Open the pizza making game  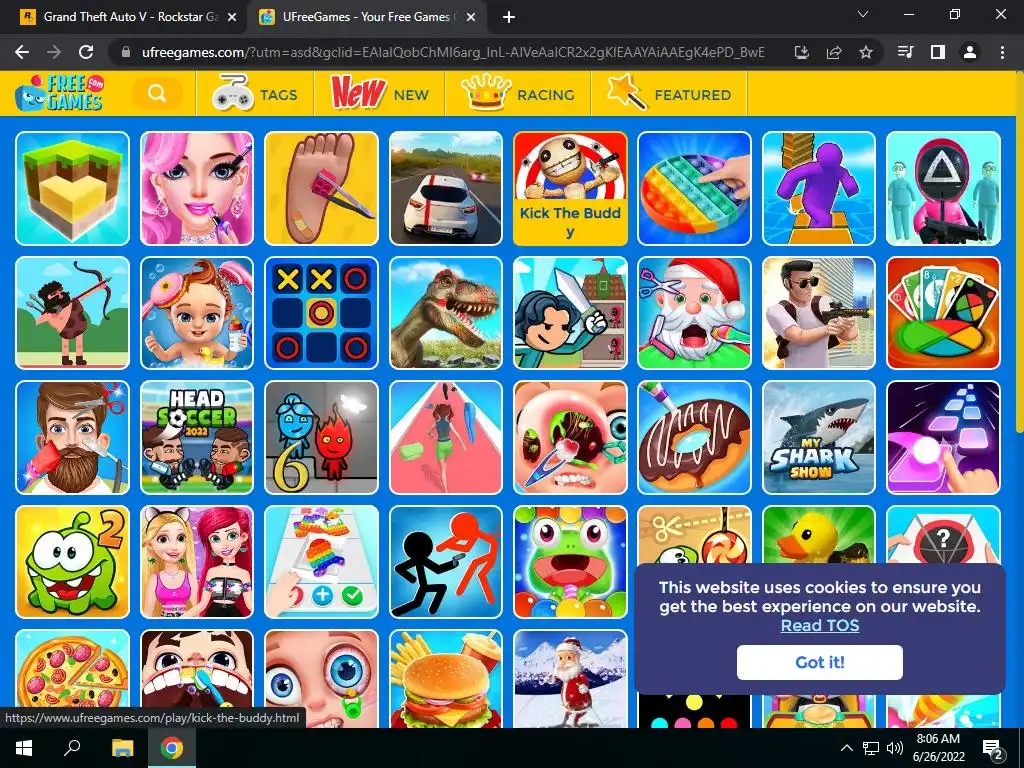coord(72,669)
